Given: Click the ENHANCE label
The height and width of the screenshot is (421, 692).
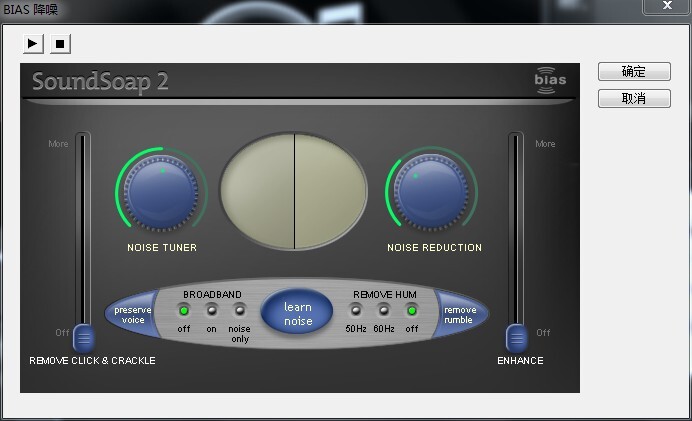Looking at the screenshot, I should [x=520, y=361].
